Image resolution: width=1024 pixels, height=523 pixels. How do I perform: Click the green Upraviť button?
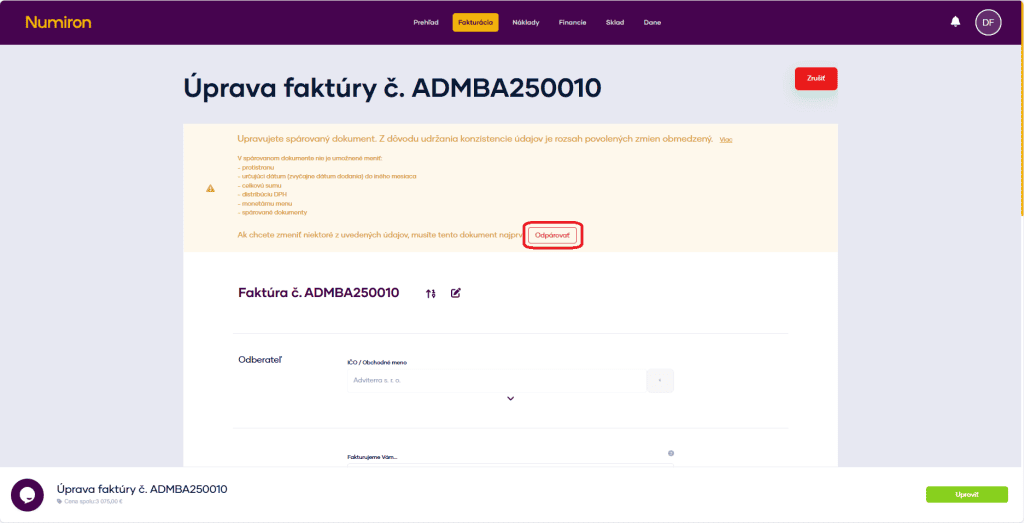[x=967, y=494]
